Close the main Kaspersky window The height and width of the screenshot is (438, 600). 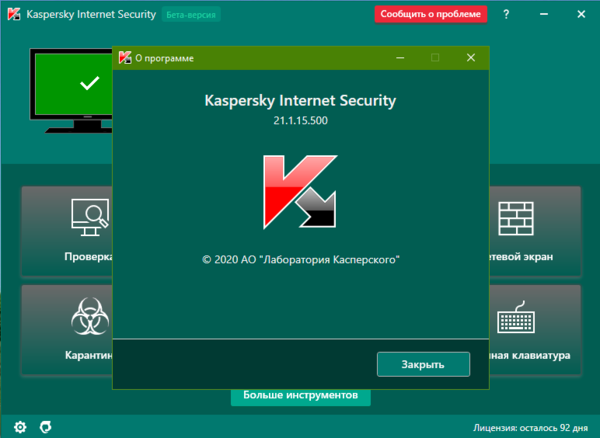pyautogui.click(x=581, y=14)
